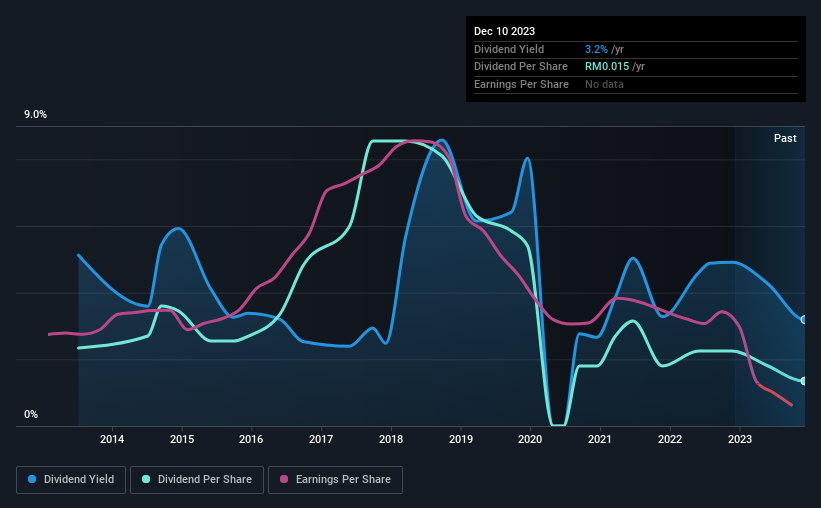Select the 2021 x-axis label
The image size is (821, 508).
[600, 439]
